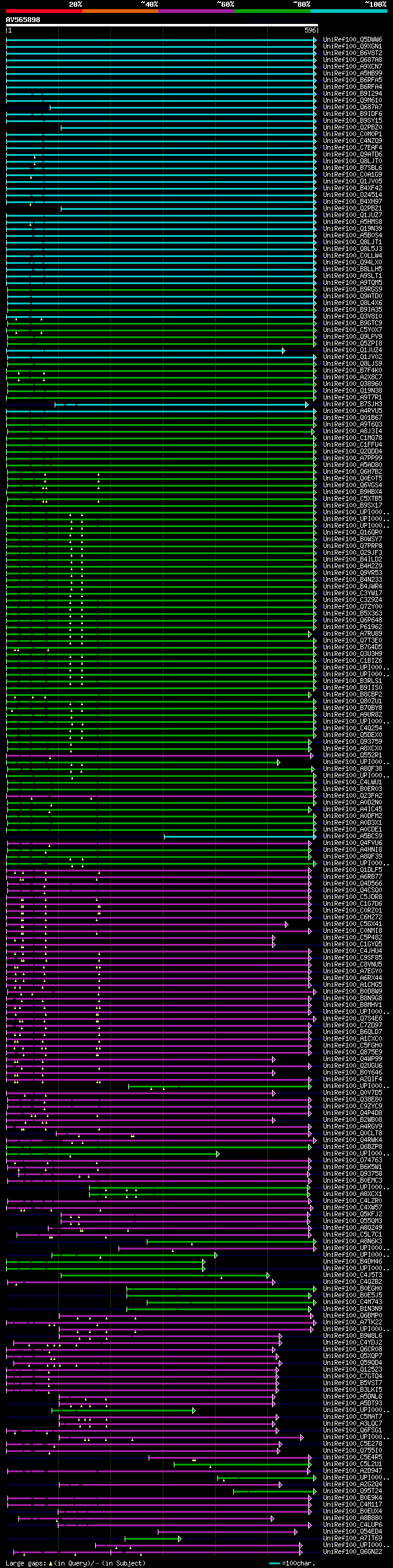Open UniRef100_A5HB99 hit
The width and height of the screenshot is (393, 1568).
352,74
